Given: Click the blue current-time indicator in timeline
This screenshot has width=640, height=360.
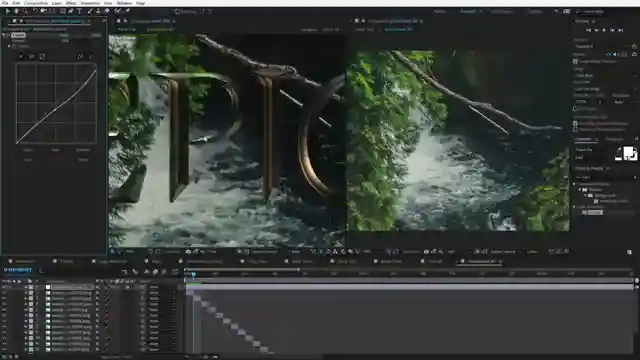Looking at the screenshot, I should tap(193, 274).
